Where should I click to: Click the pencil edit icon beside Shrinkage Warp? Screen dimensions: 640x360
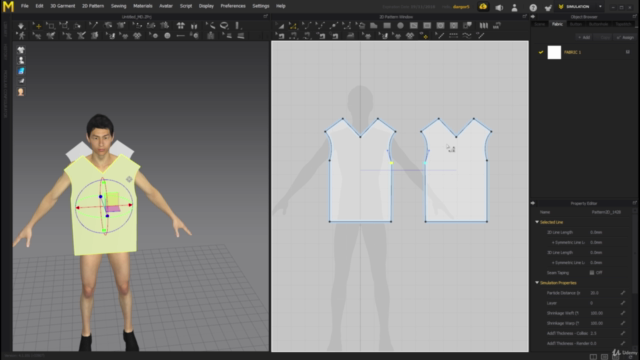point(623,323)
